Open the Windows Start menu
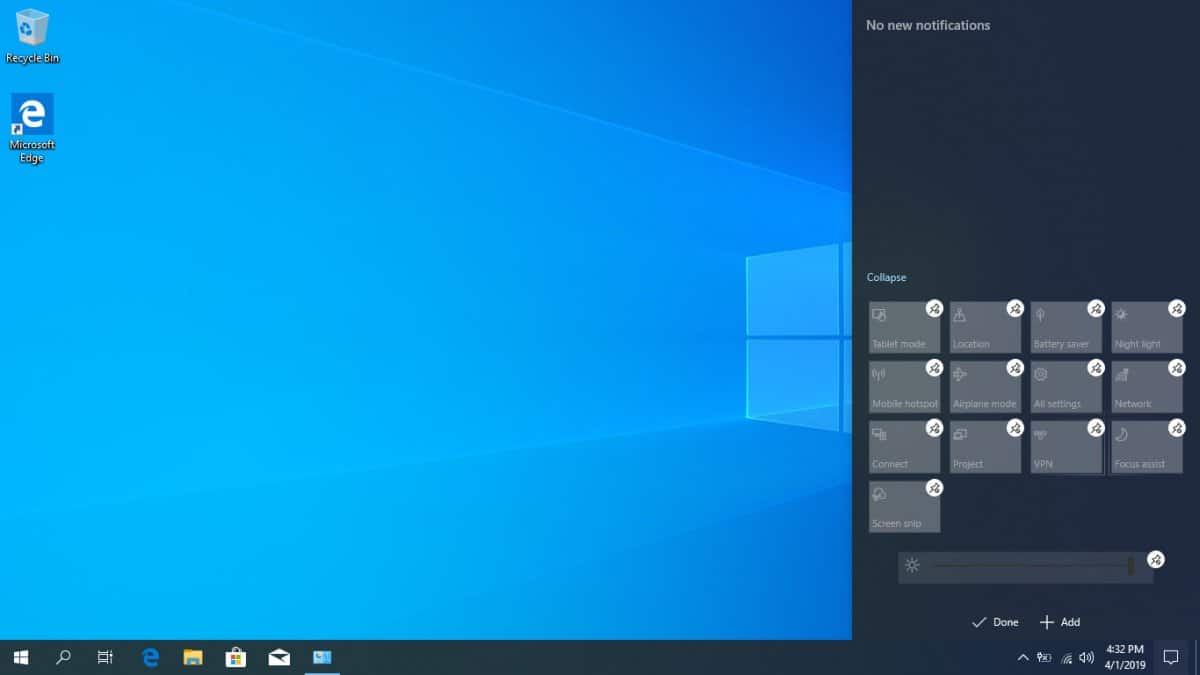1200x675 pixels. (x=21, y=657)
